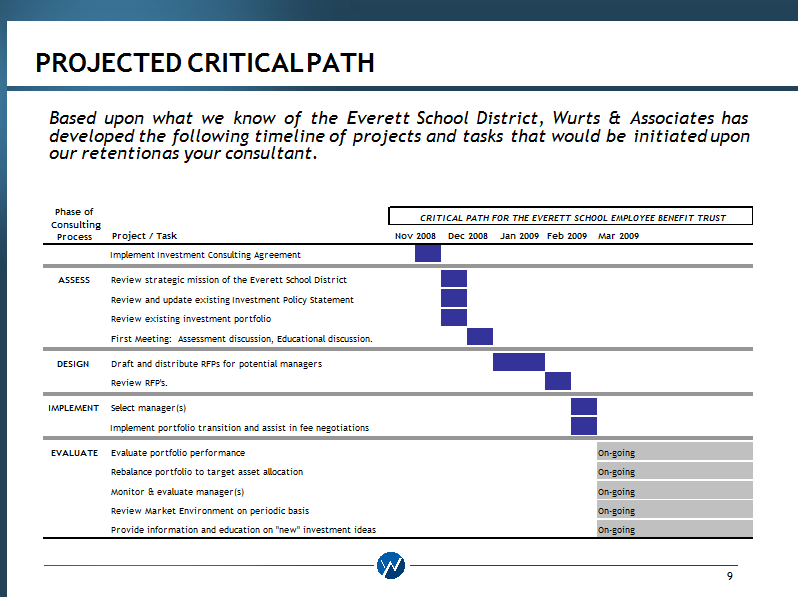This screenshot has height=600, width=800.
Task: Click the Gantt bar for Select manager(s)
Action: [584, 407]
